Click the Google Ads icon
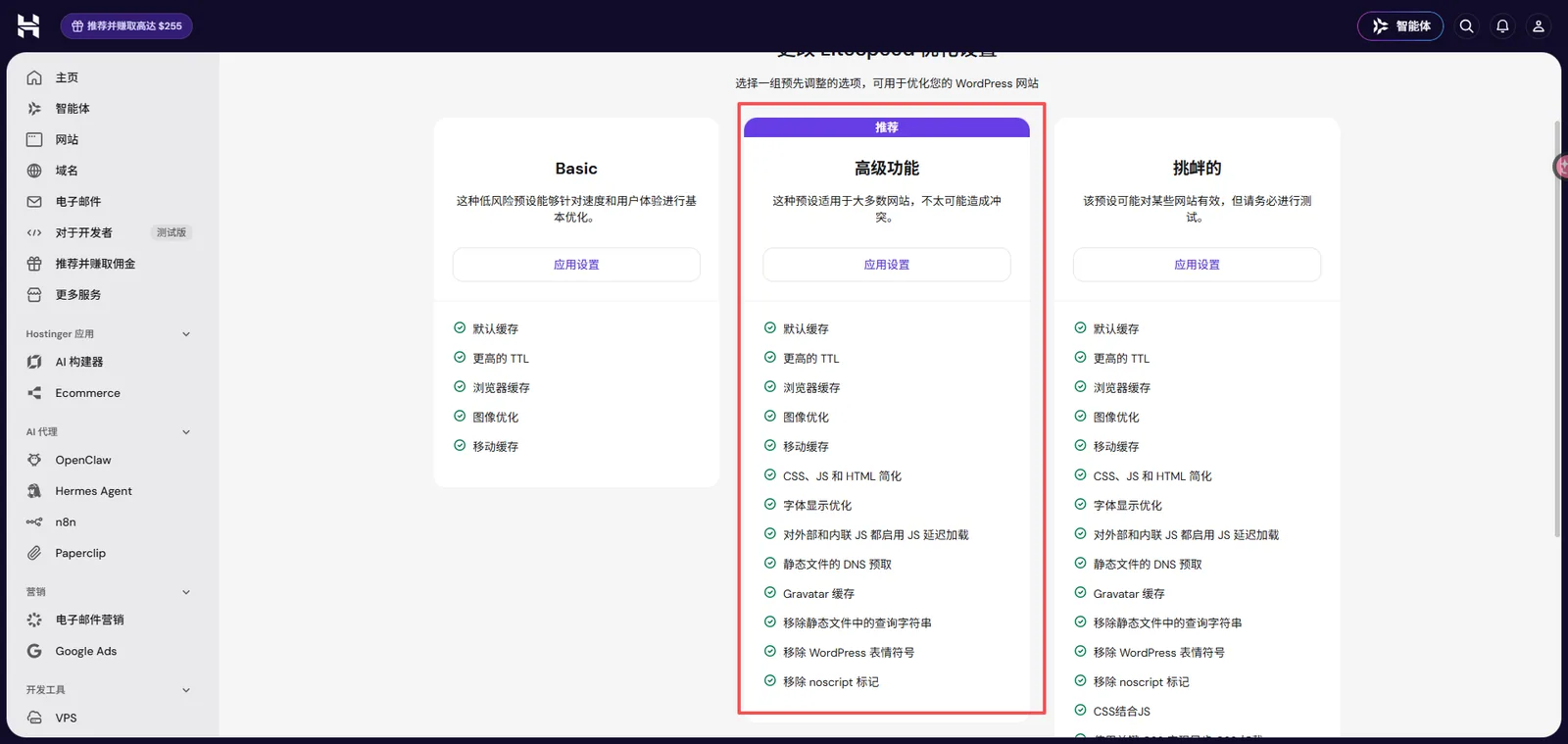 point(34,651)
